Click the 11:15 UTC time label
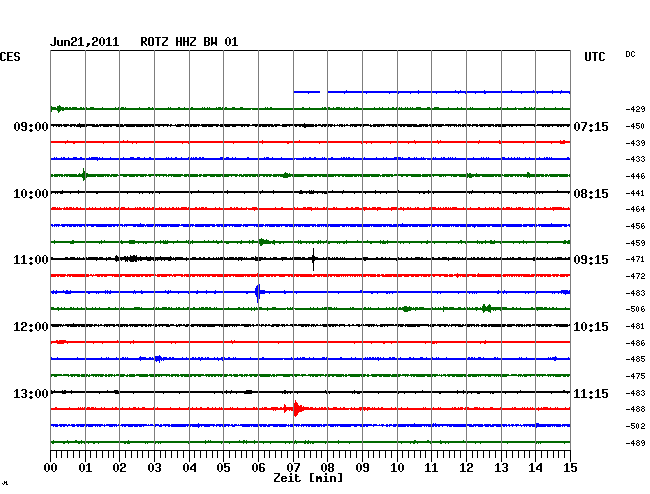650x494 pixels. pos(591,393)
